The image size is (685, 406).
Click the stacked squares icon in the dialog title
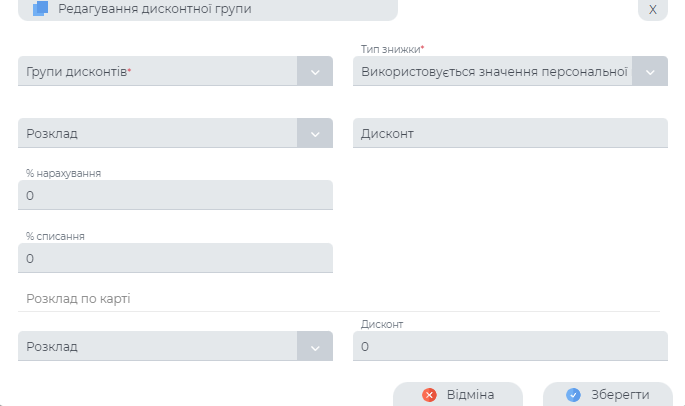pyautogui.click(x=41, y=9)
